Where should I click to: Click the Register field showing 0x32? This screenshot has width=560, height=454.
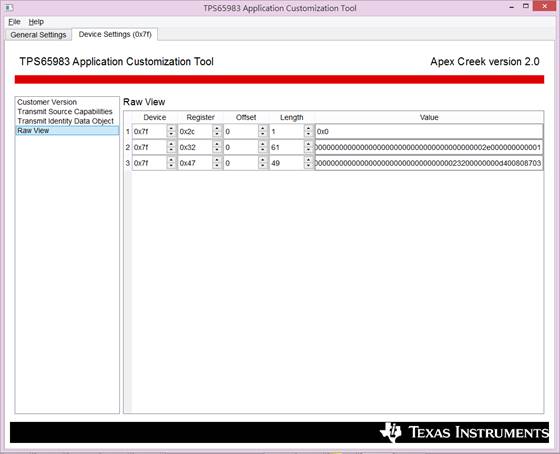click(195, 147)
